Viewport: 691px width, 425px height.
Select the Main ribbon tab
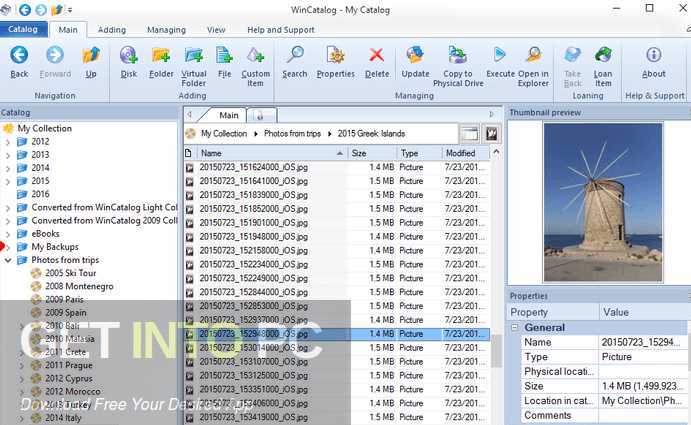[68, 30]
